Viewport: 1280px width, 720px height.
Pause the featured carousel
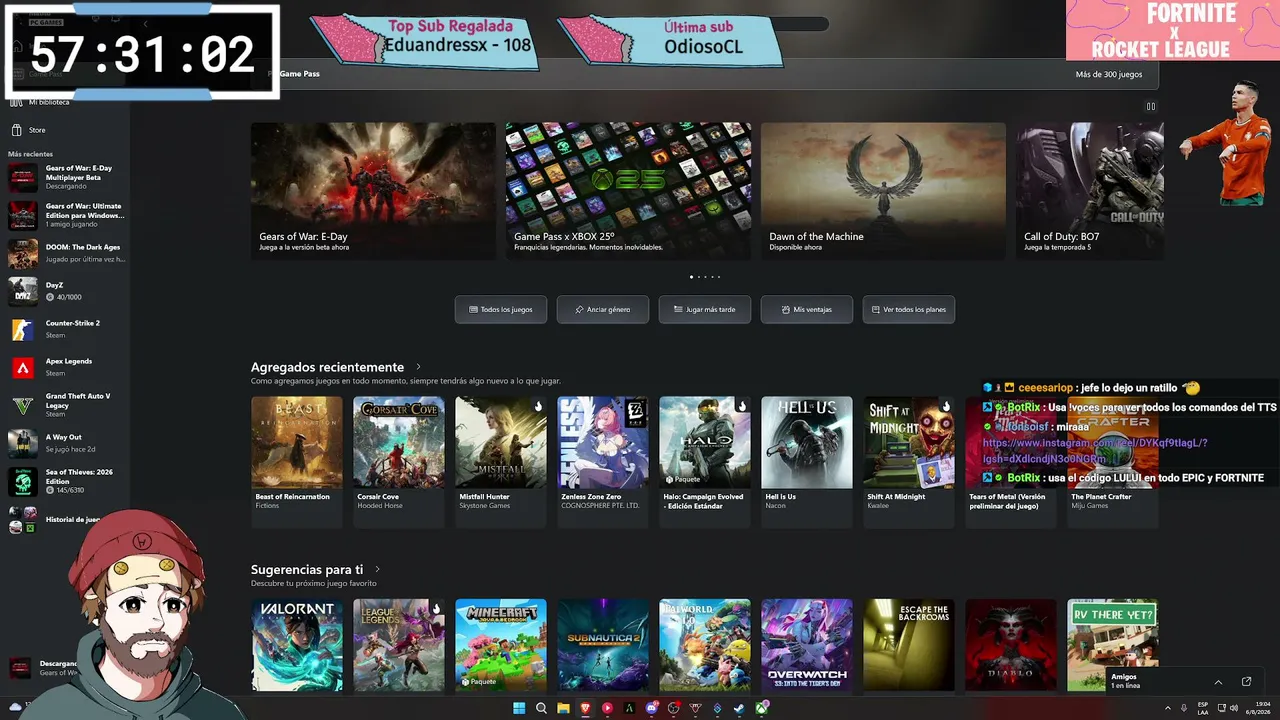pos(1151,107)
